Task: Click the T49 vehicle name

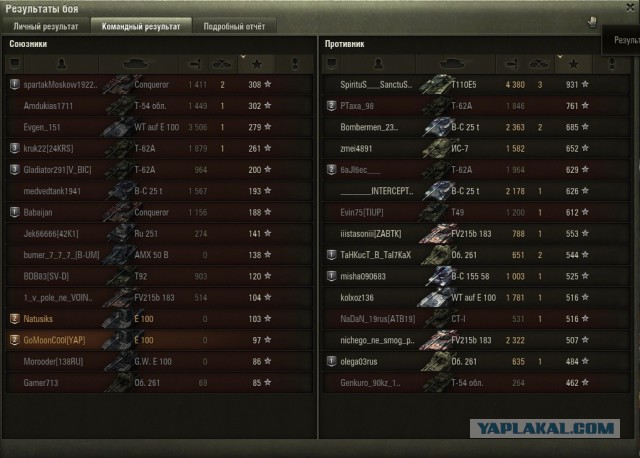Action: tap(458, 212)
